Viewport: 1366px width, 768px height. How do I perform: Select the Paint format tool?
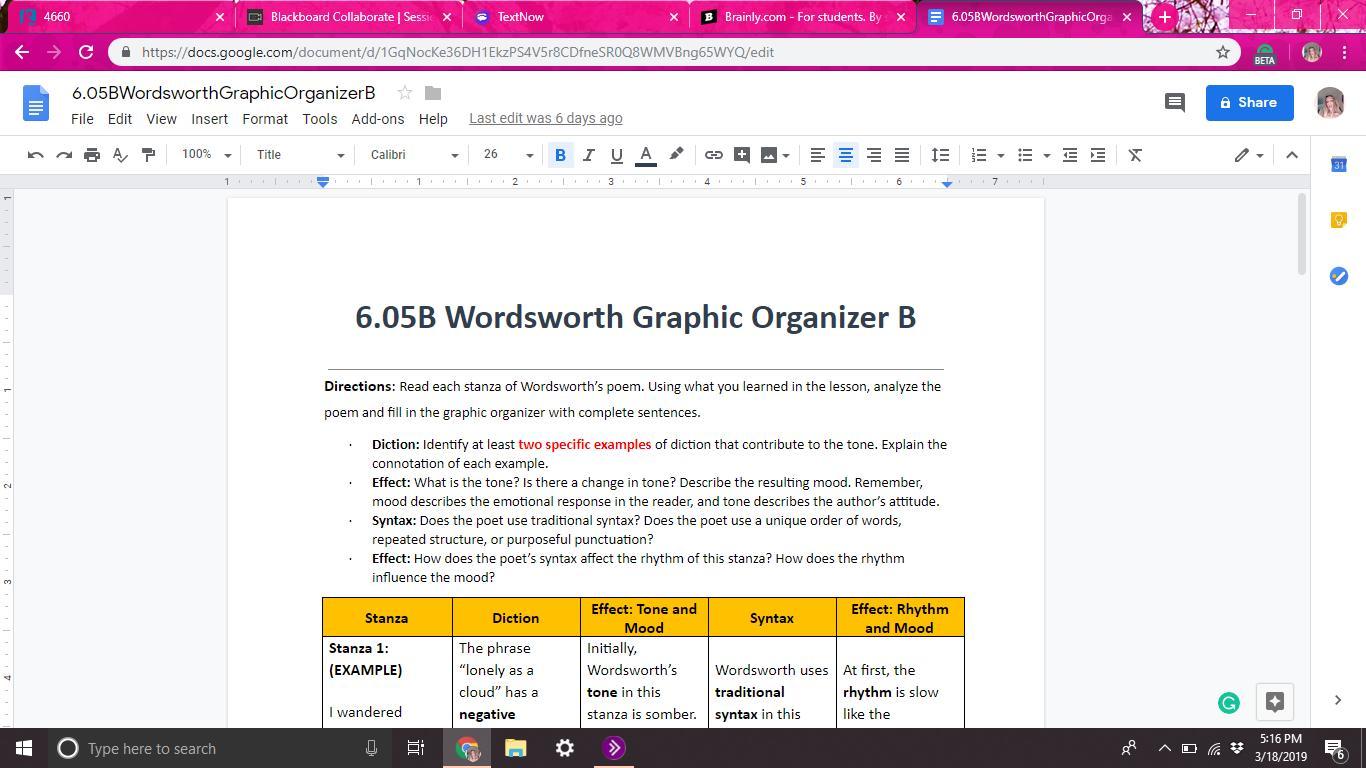(x=148, y=155)
